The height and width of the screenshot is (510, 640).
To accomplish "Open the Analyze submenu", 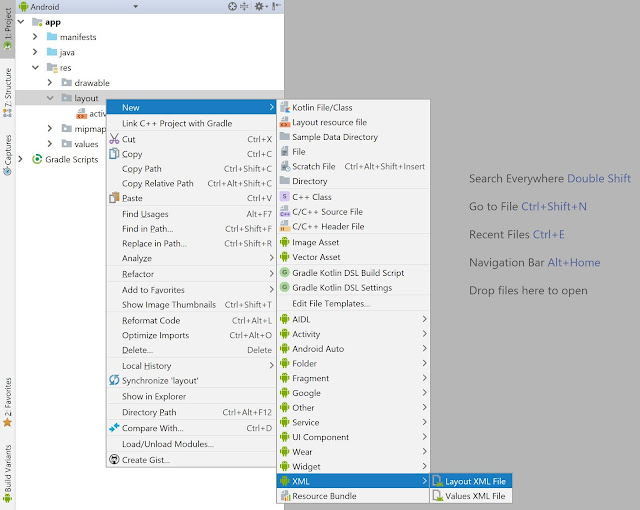I will (191, 258).
